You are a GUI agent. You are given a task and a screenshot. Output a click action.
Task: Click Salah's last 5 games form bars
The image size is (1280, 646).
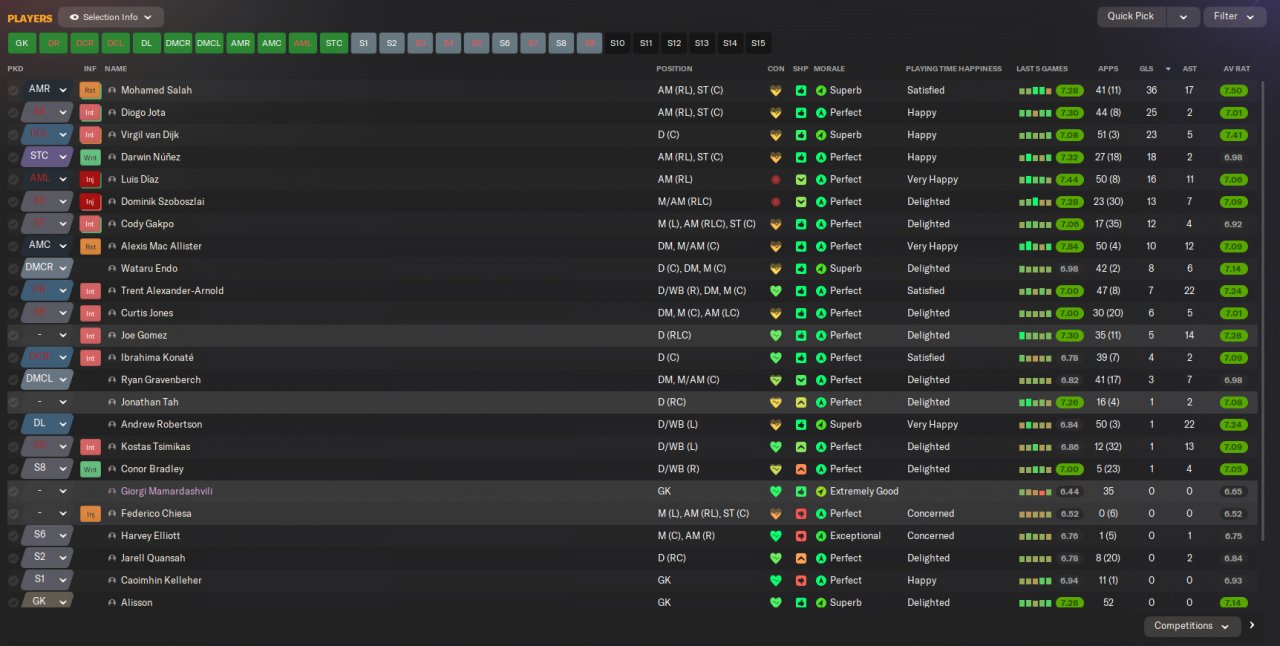tap(1036, 90)
